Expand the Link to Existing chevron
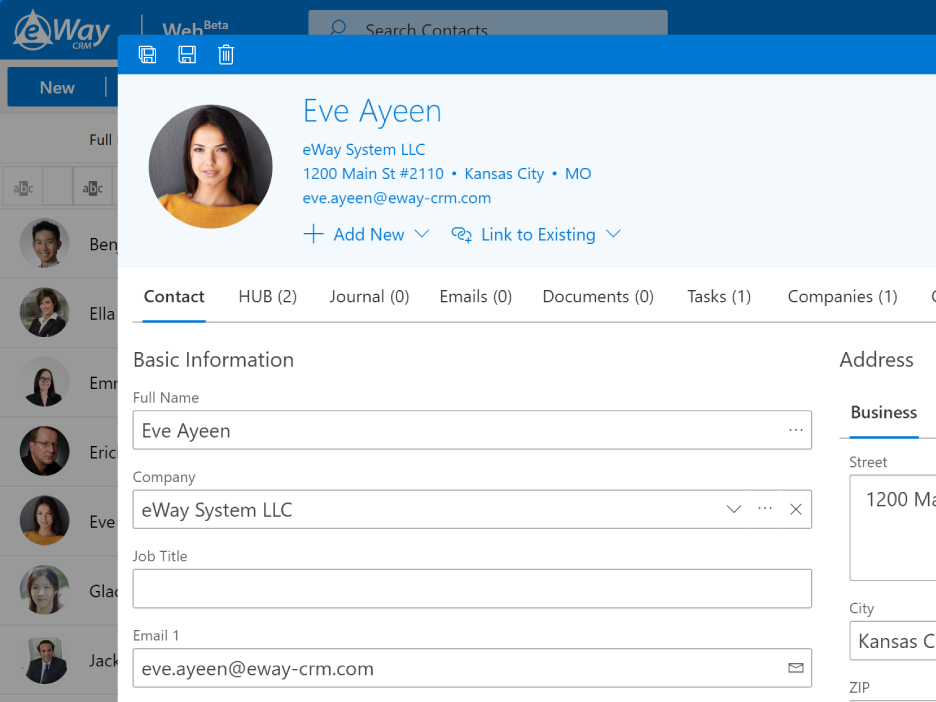This screenshot has height=702, width=936. (x=613, y=233)
